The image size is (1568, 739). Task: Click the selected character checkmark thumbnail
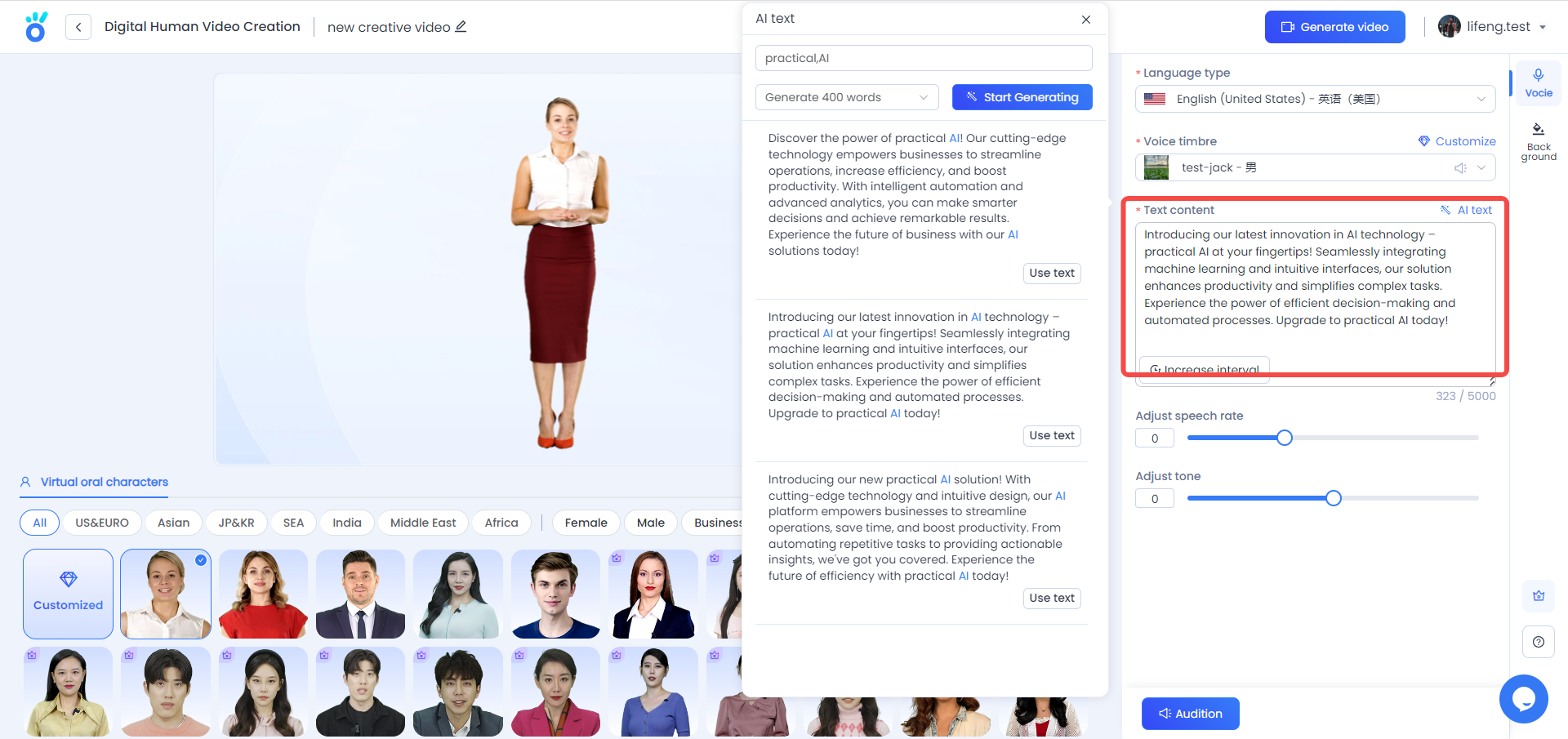tap(166, 594)
